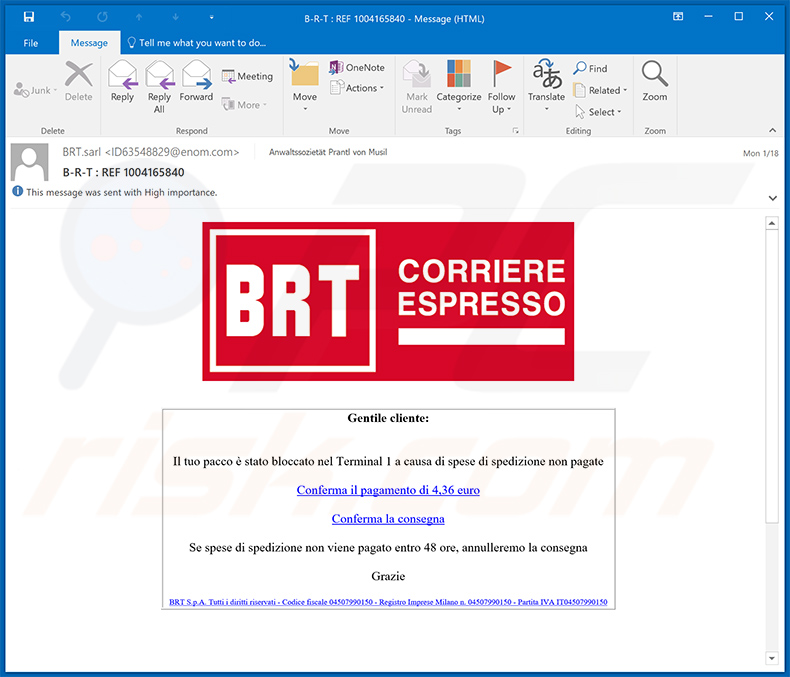Open the Actions dropdown
The image size is (790, 677).
(x=357, y=88)
